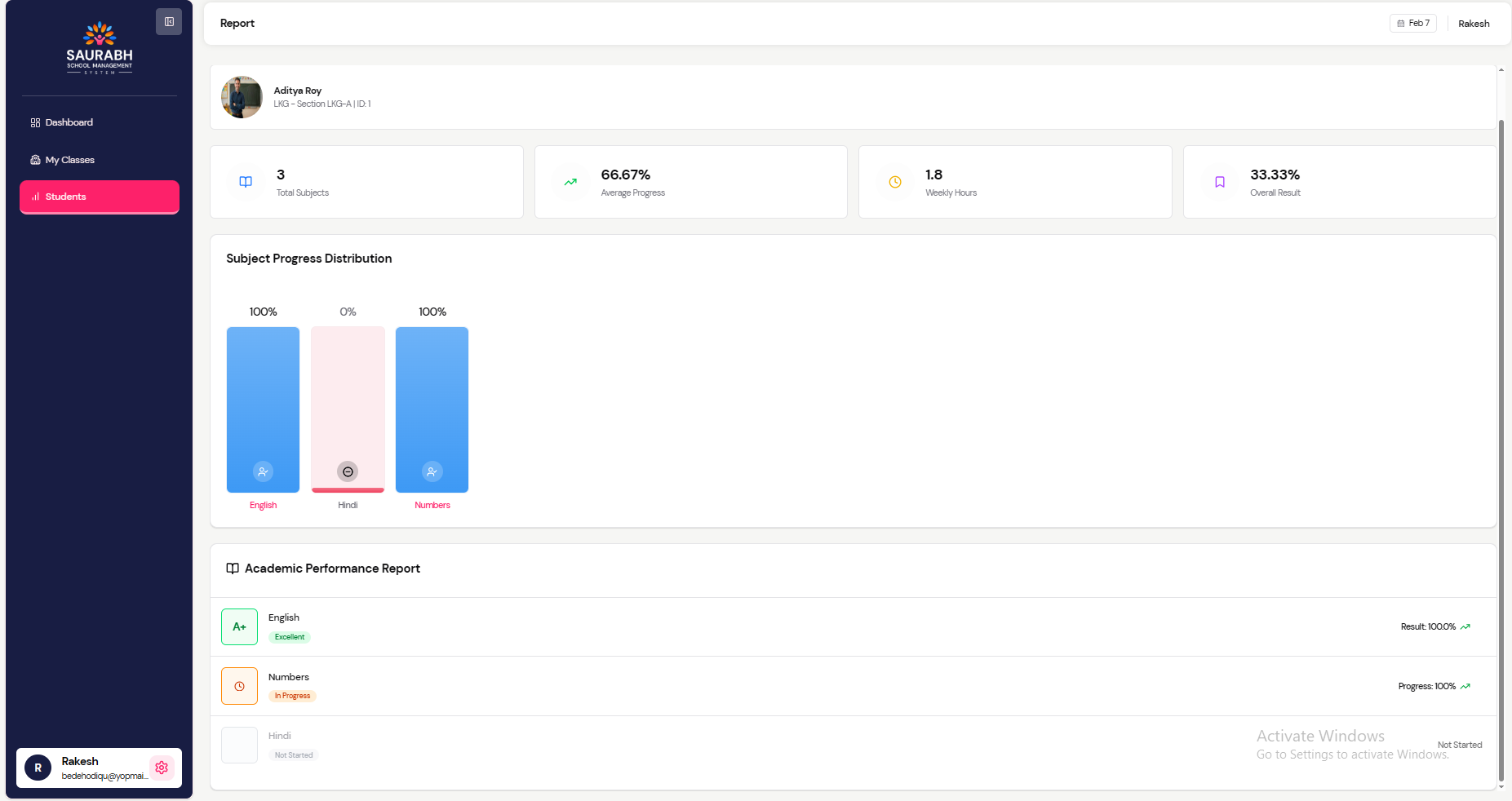The height and width of the screenshot is (801, 1512).
Task: Click the trending-up icon on Average Progress card
Action: 570,182
